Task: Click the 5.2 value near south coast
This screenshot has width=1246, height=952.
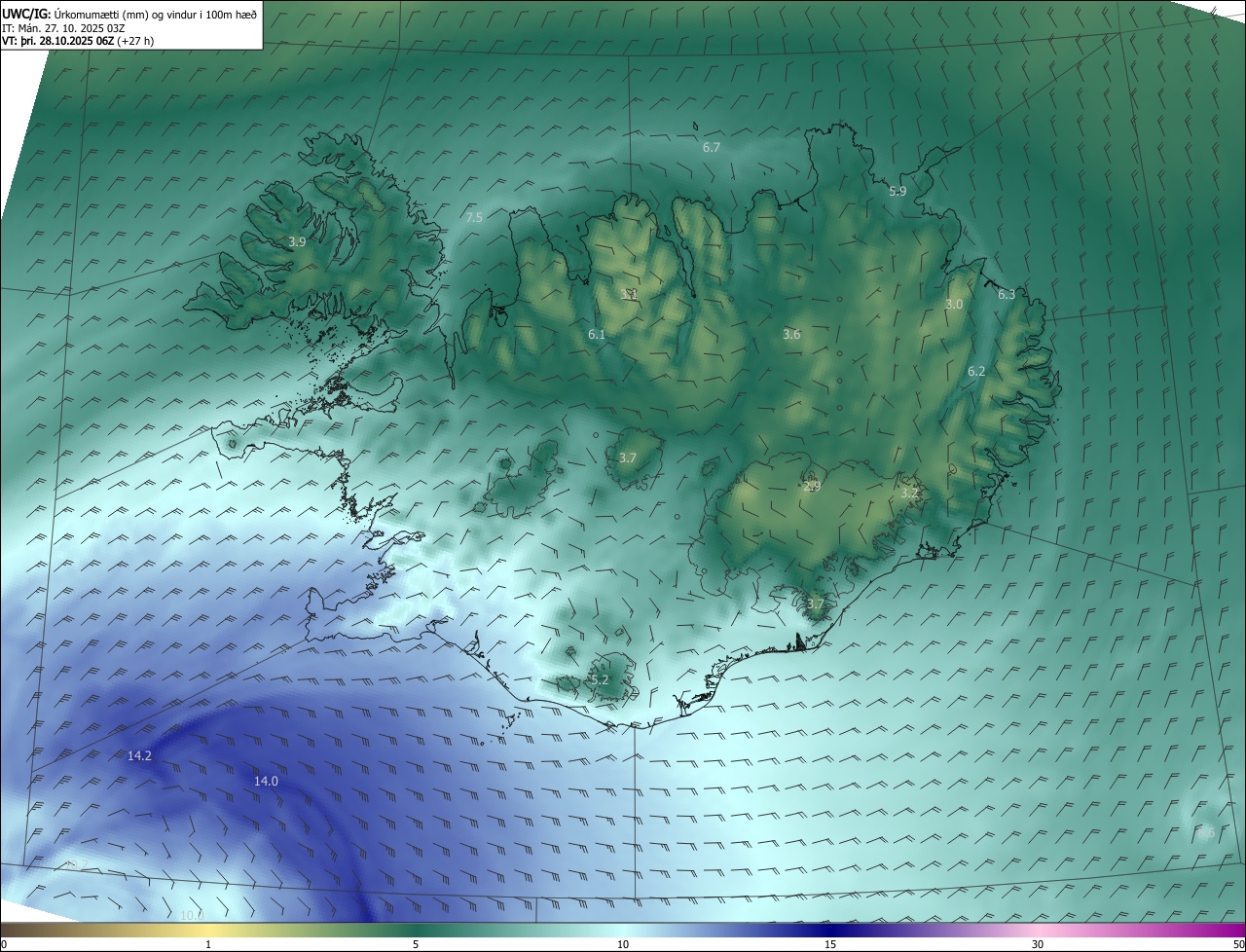Action: point(600,679)
